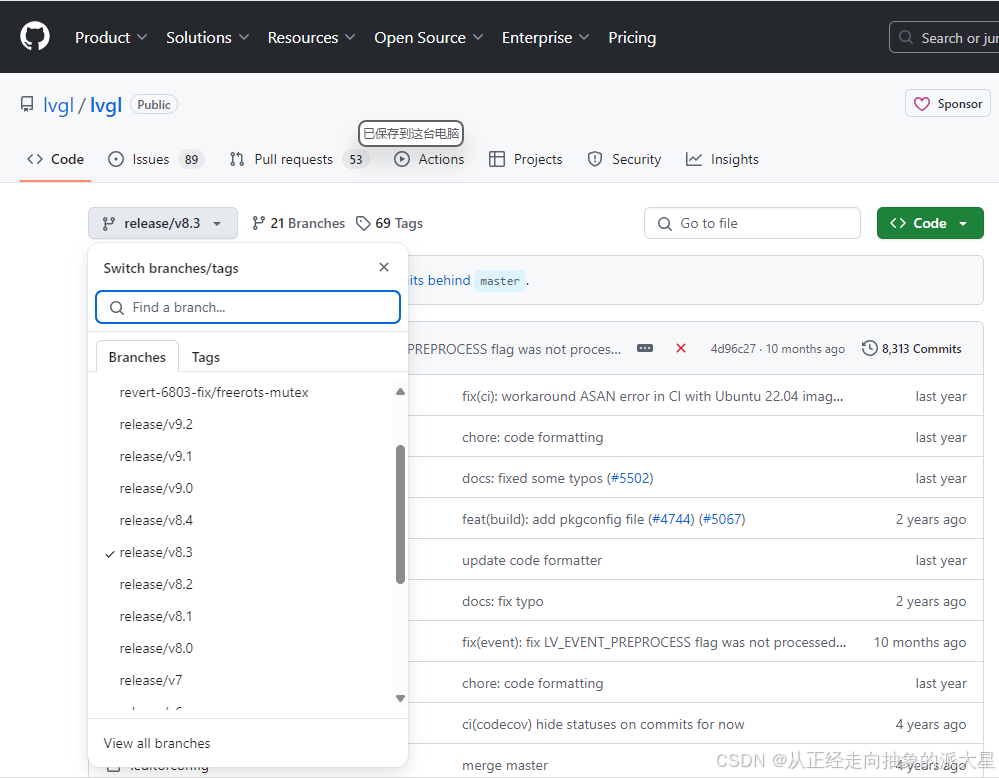Viewport: 999px width, 778px height.
Task: Open commit 'update code formatter'
Action: click(x=532, y=561)
